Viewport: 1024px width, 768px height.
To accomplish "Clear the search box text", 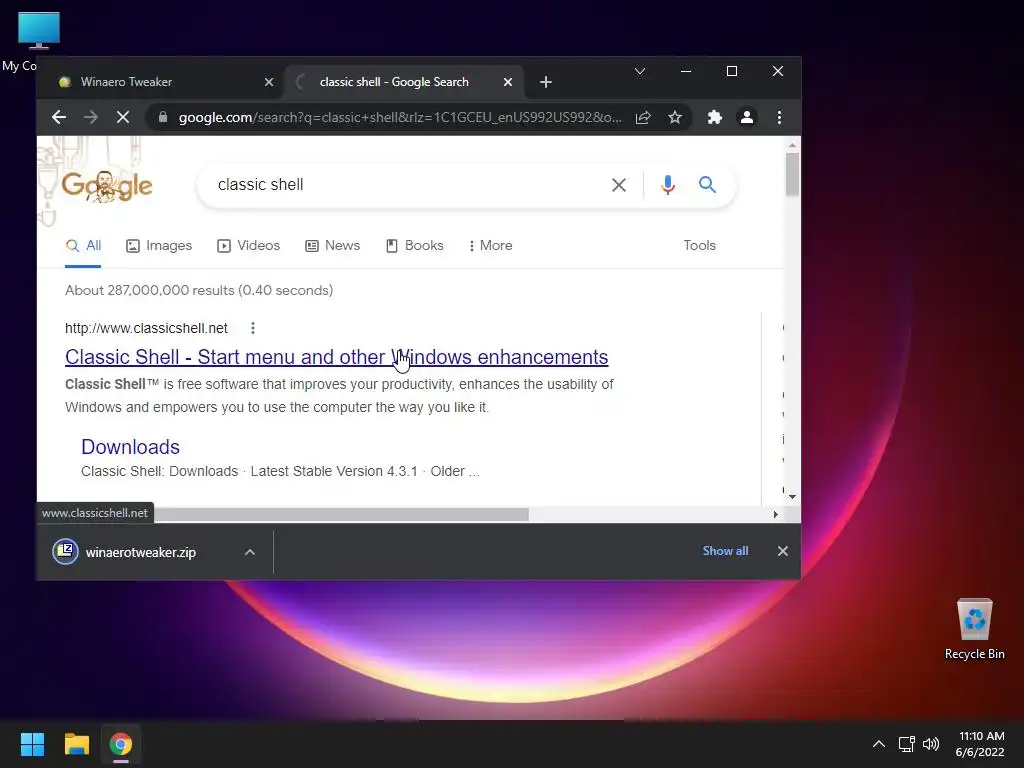I will [618, 185].
